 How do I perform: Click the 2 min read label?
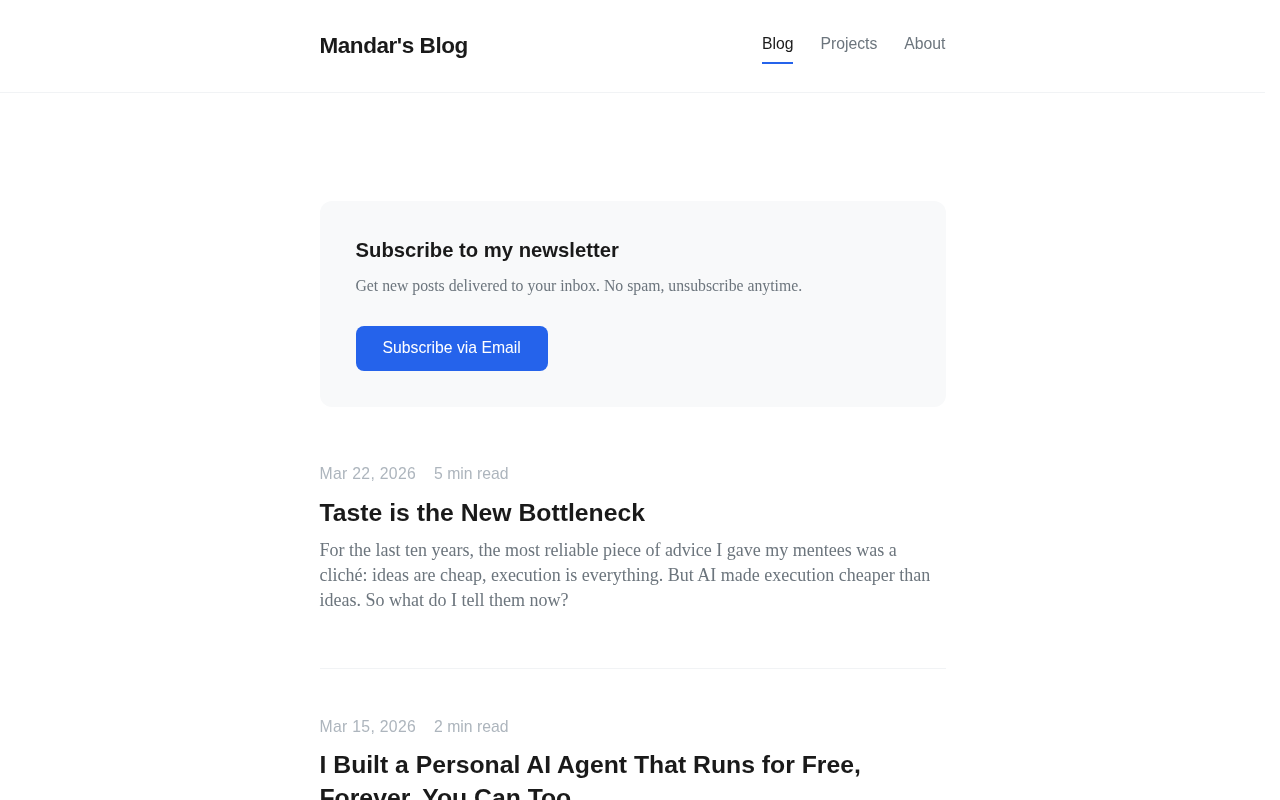coord(471,727)
